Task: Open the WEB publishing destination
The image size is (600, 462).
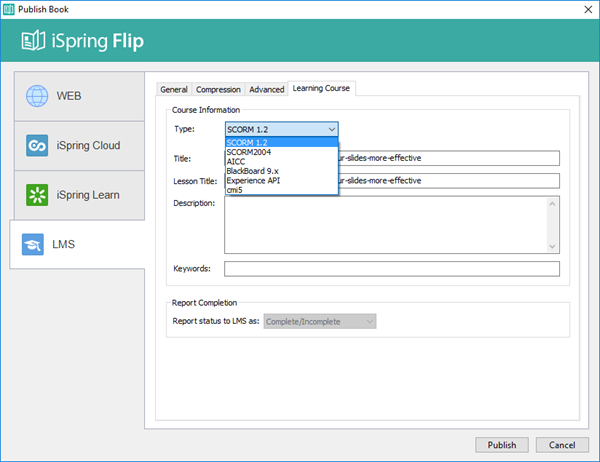Action: click(x=79, y=96)
